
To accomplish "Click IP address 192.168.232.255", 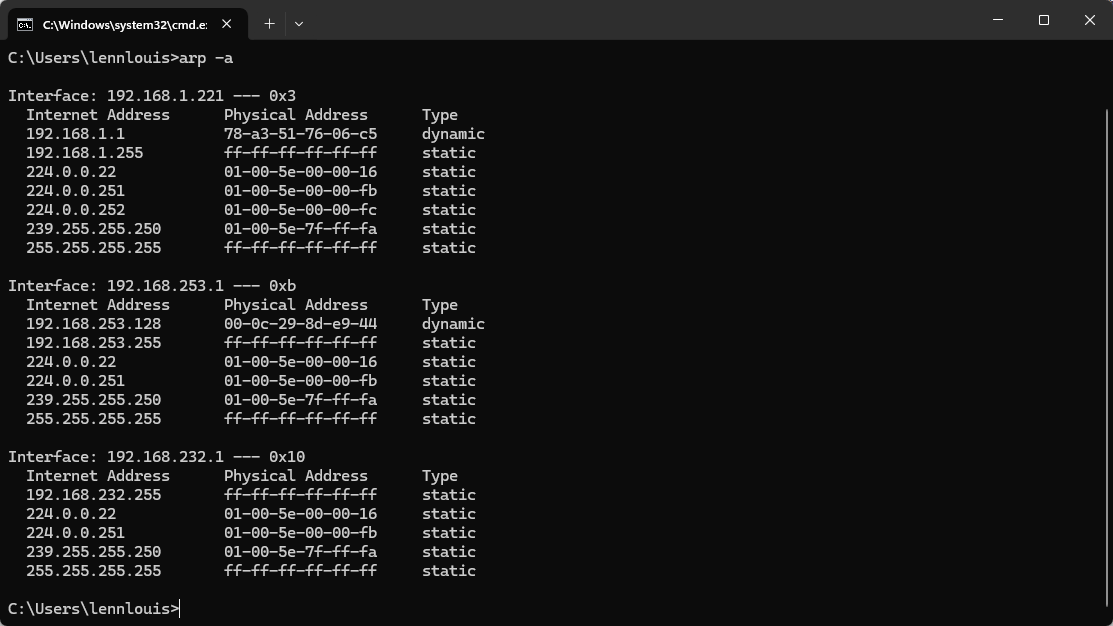I will [94, 495].
